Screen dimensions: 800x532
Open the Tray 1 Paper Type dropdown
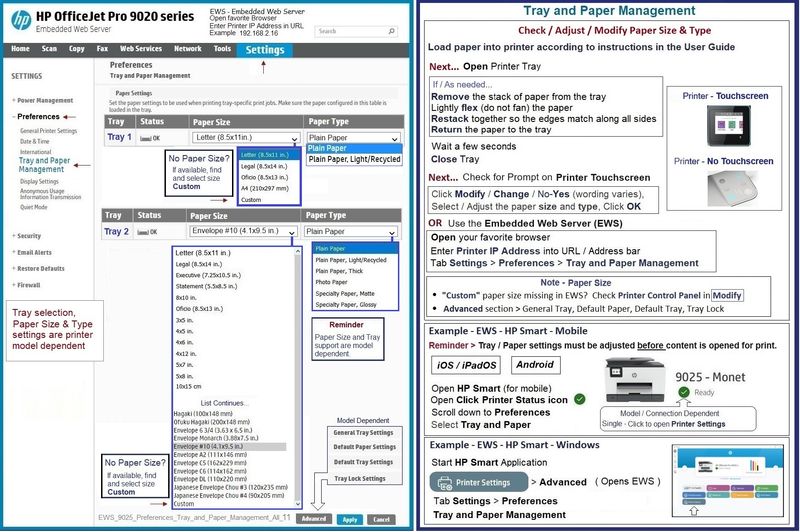[x=353, y=138]
